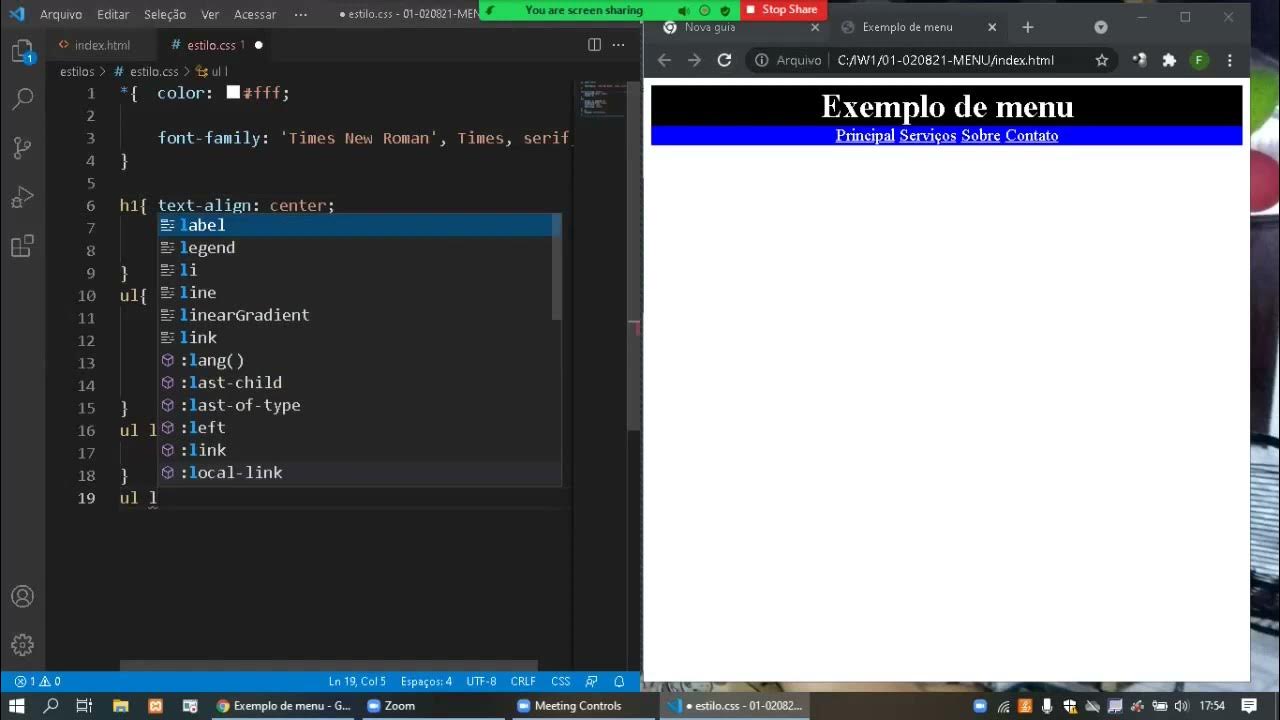Open the Extensions view
Screen dimensions: 1280x720
coord(22,246)
